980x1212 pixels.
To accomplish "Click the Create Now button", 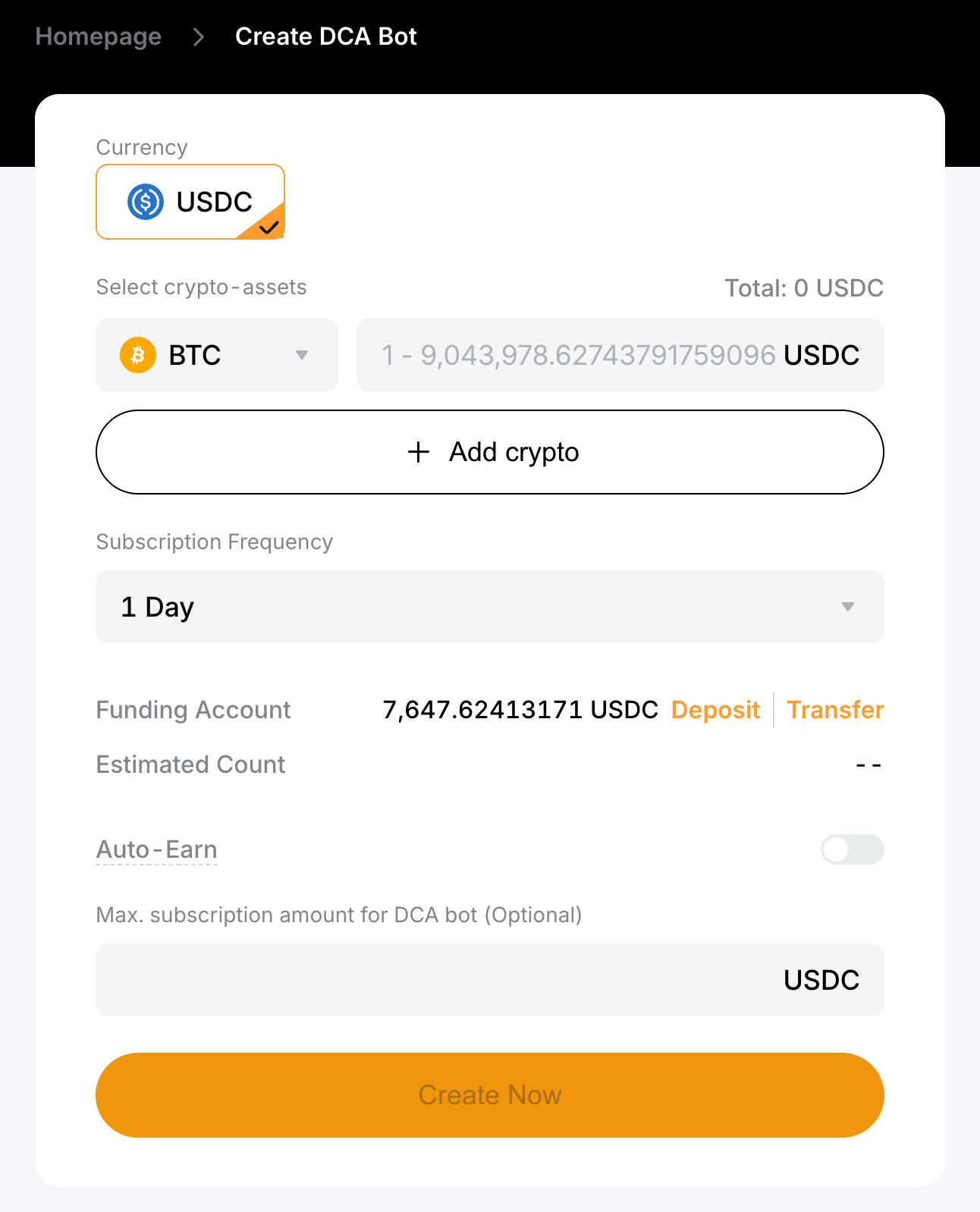I will point(490,1095).
